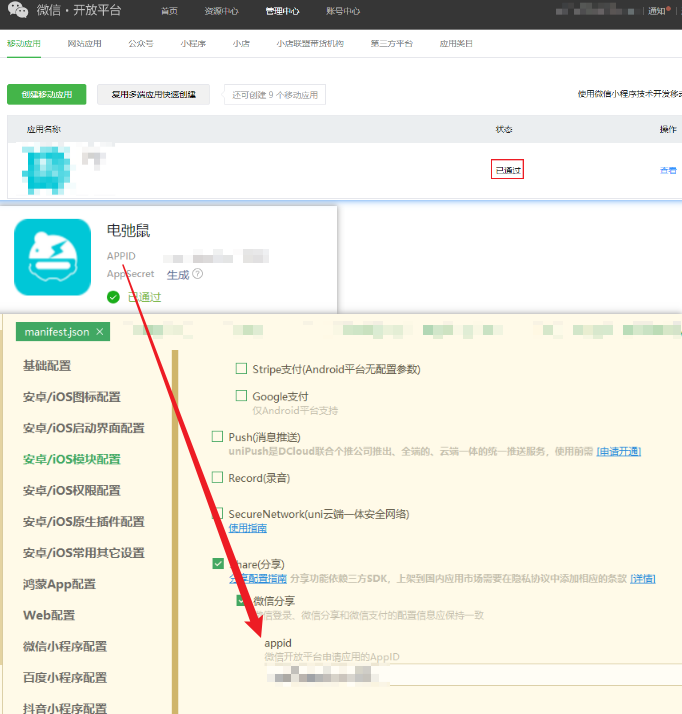Click the blurred app icon in the list row

pyautogui.click(x=46, y=169)
